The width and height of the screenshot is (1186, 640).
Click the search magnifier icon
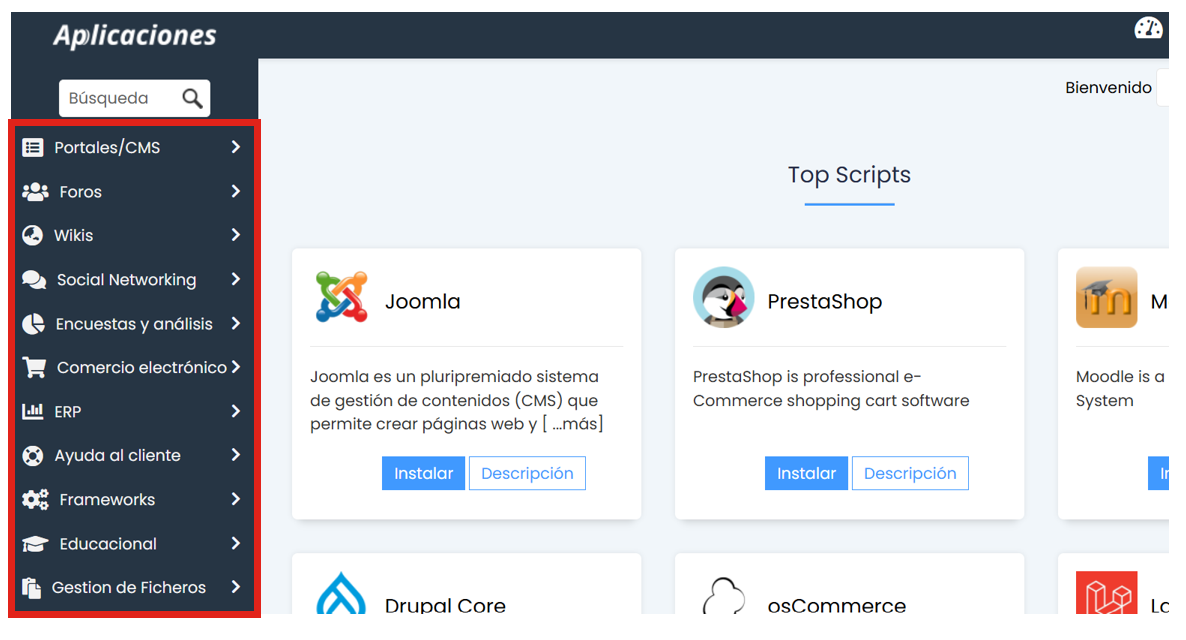tap(192, 98)
